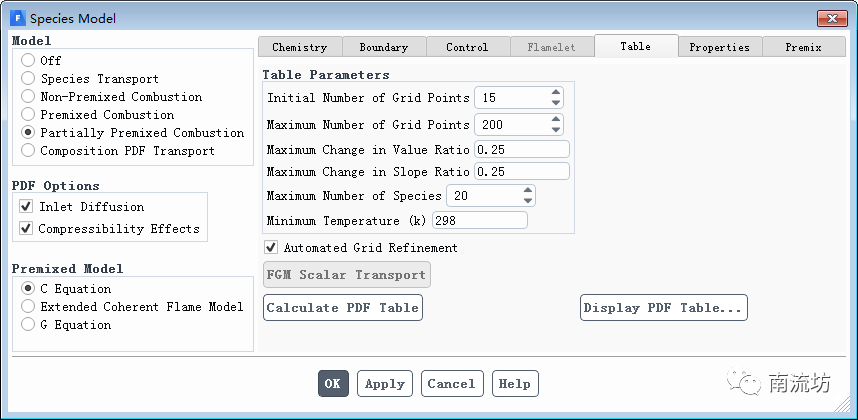The height and width of the screenshot is (420, 858).
Task: Uncheck Automated Grid Refinement
Action: coord(271,248)
